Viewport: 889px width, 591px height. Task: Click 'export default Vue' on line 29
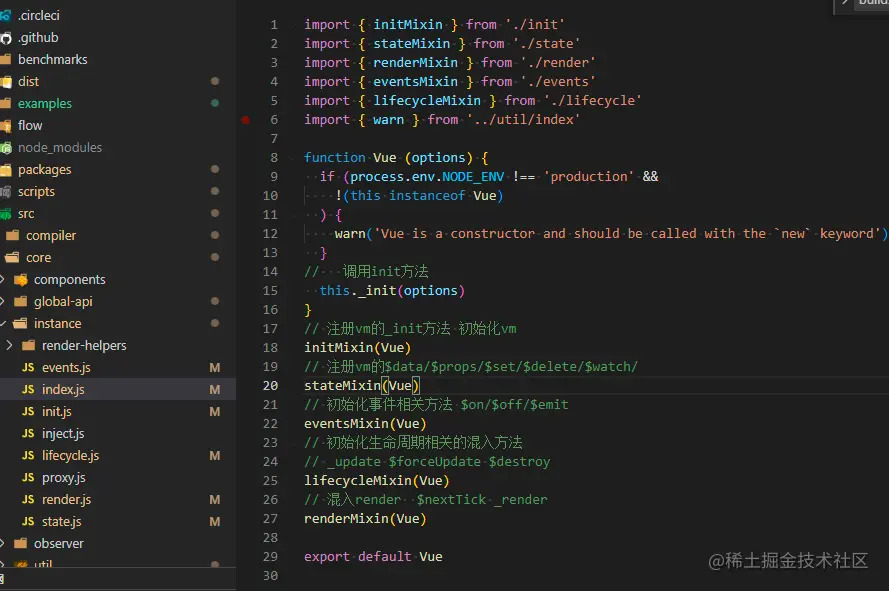pos(373,557)
